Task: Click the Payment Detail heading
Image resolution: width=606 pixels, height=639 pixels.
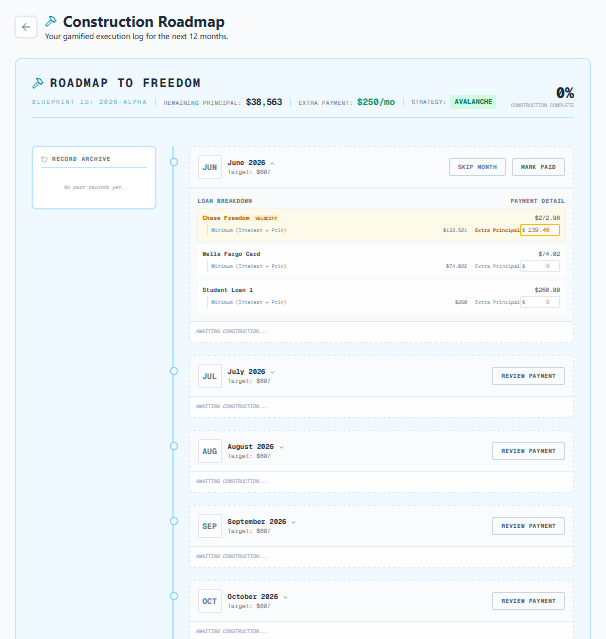Action: pos(538,201)
